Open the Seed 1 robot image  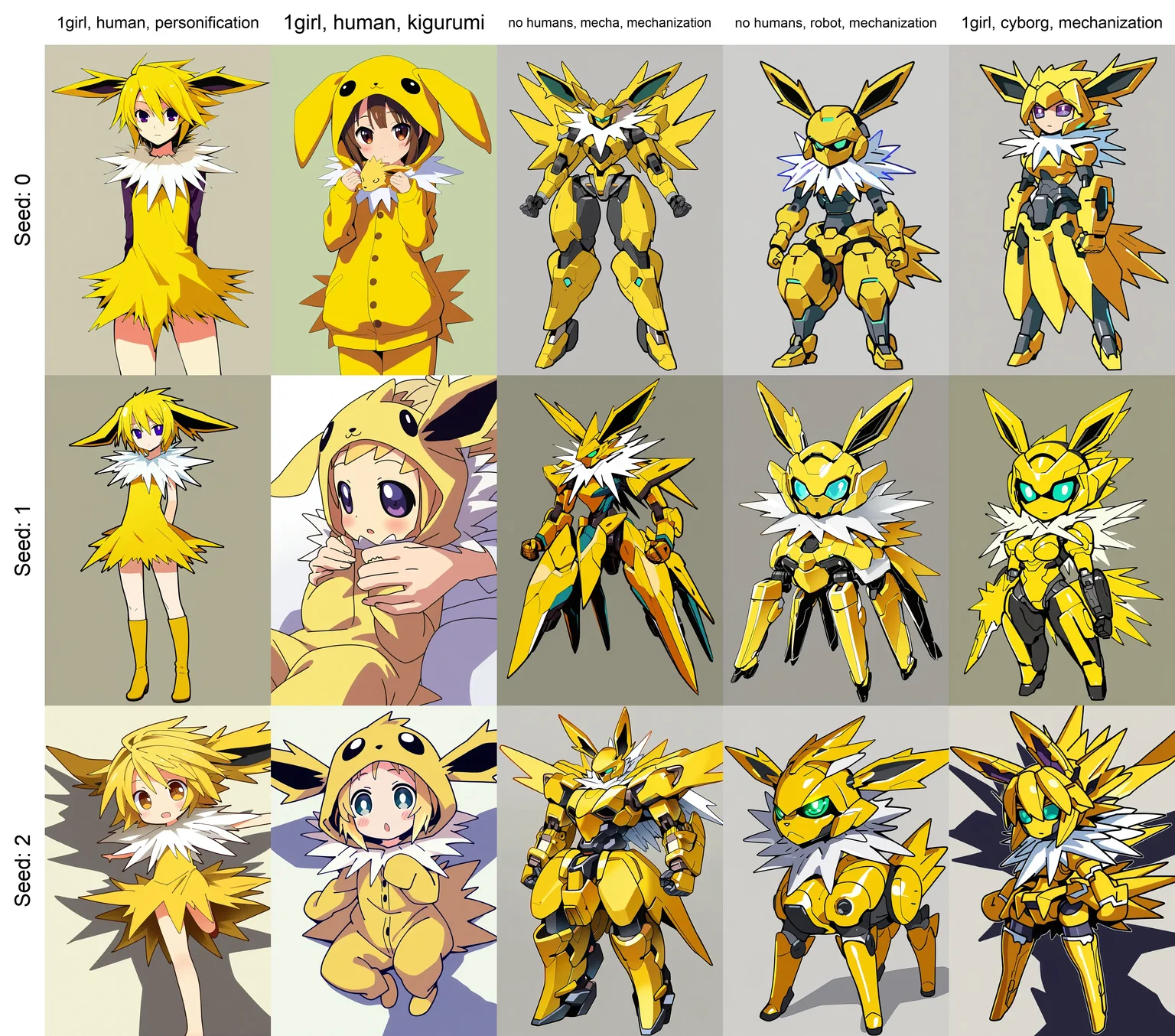click(x=836, y=540)
